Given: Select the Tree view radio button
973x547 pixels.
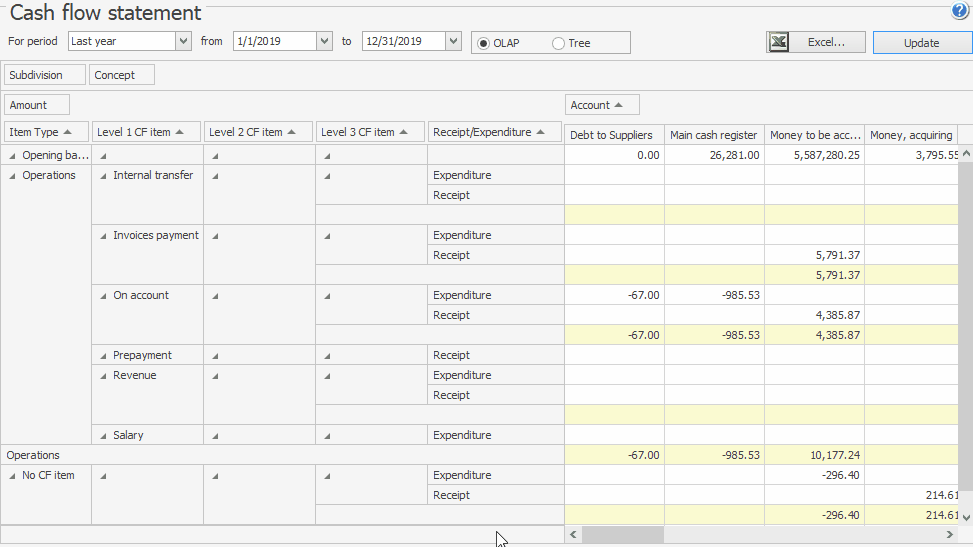Looking at the screenshot, I should [x=558, y=43].
